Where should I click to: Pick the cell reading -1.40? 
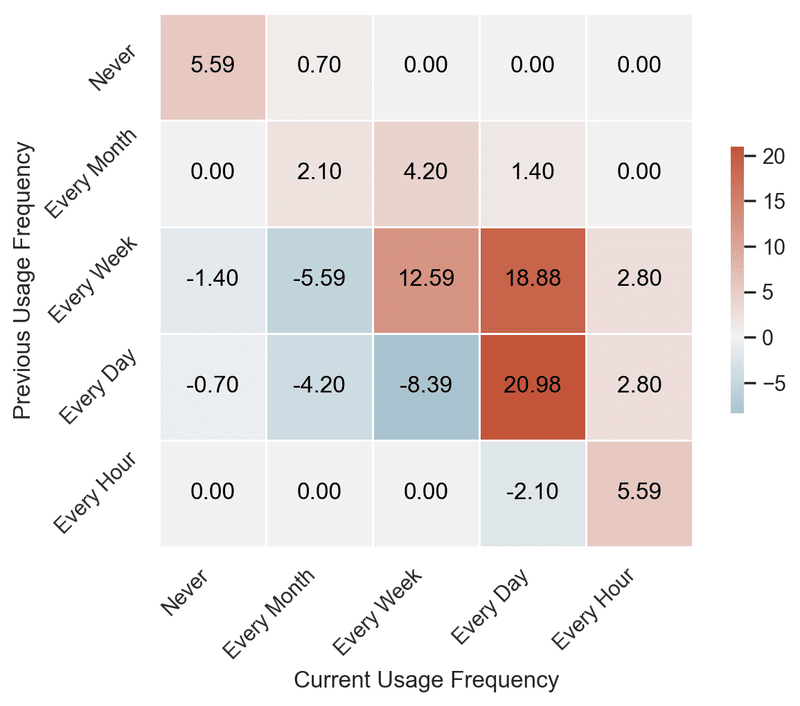click(213, 279)
